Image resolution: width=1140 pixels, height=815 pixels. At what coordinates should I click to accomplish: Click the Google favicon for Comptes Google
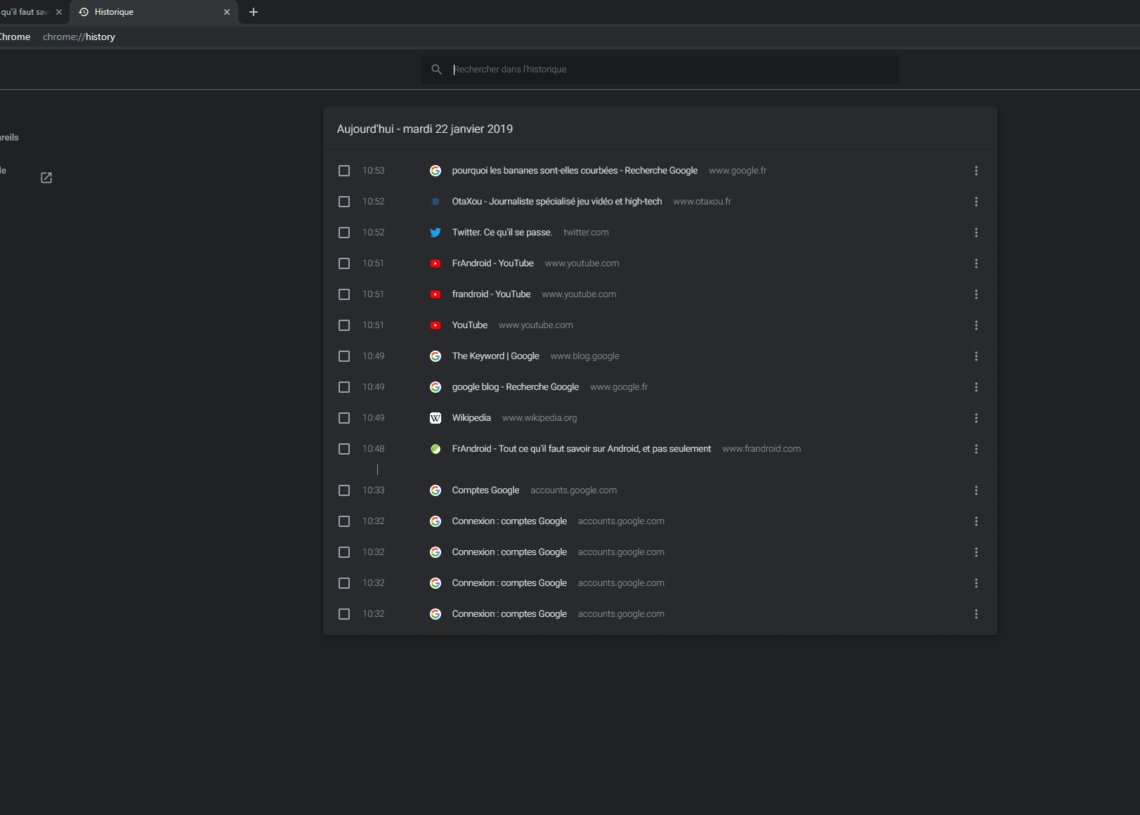[x=435, y=490]
